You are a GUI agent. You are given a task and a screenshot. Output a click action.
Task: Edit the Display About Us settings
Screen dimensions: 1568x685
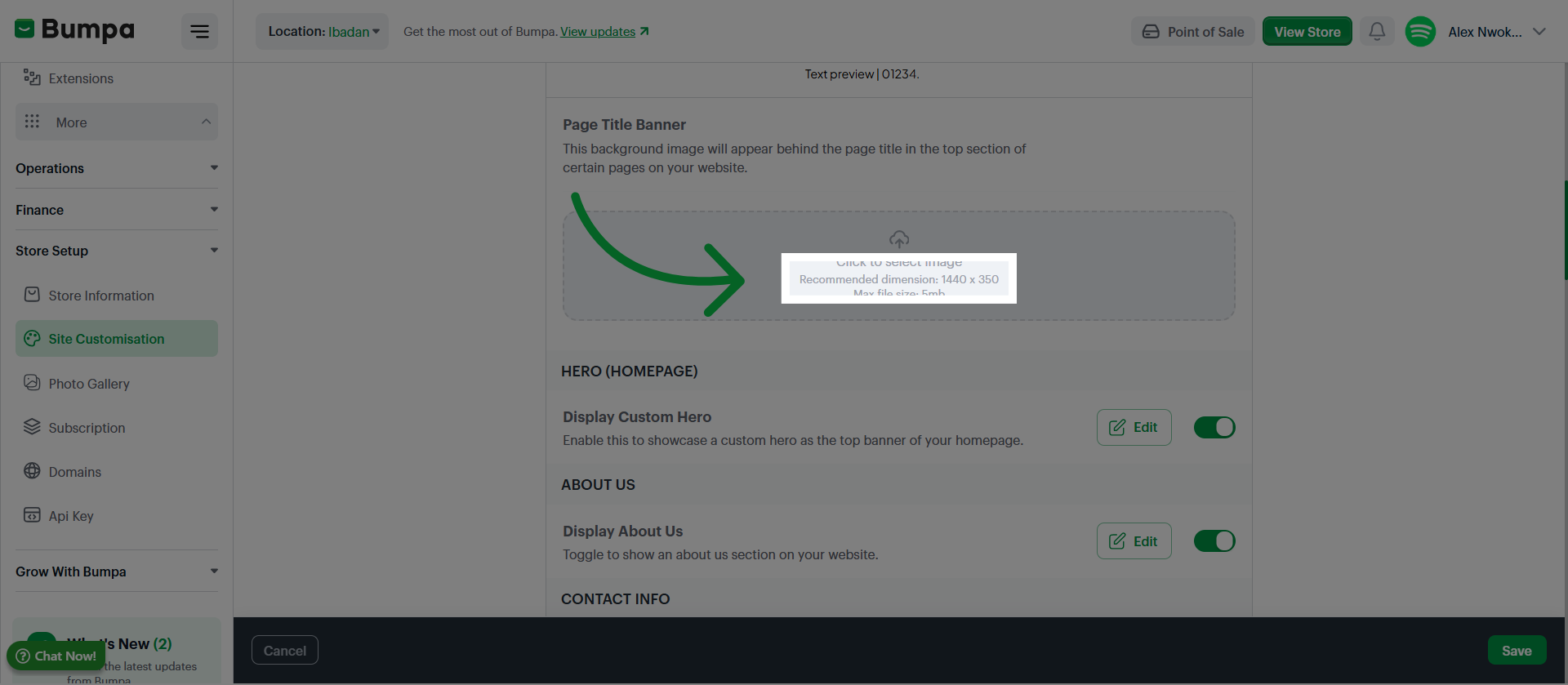(1134, 540)
